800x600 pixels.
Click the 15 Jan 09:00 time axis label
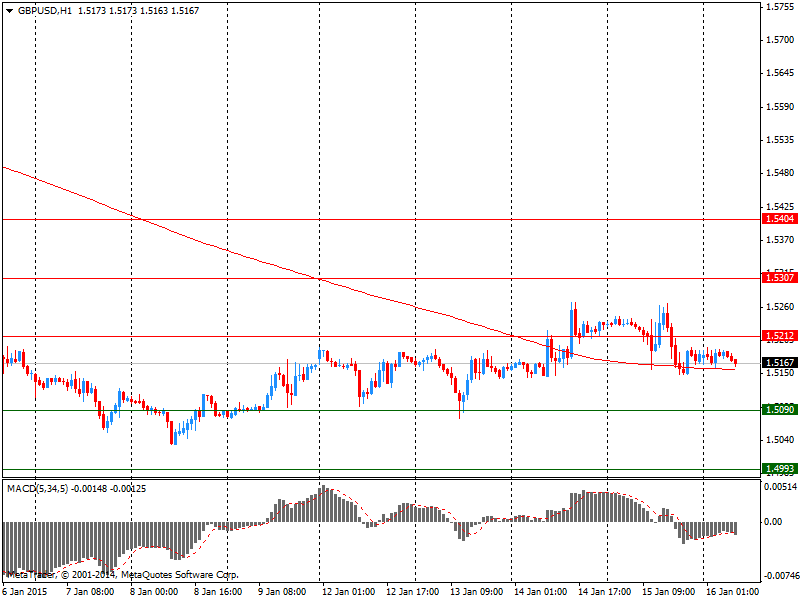[x=668, y=592]
